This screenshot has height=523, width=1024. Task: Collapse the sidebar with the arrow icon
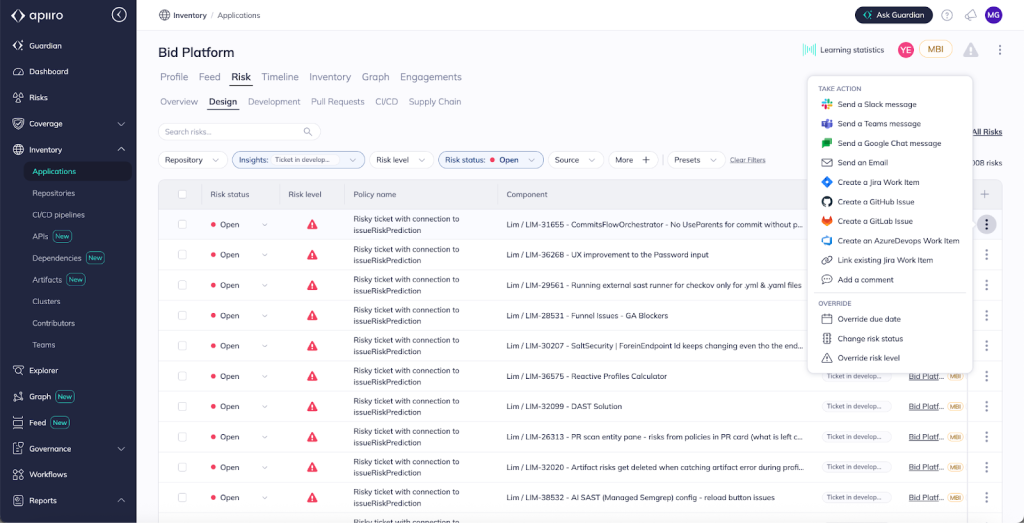click(119, 15)
